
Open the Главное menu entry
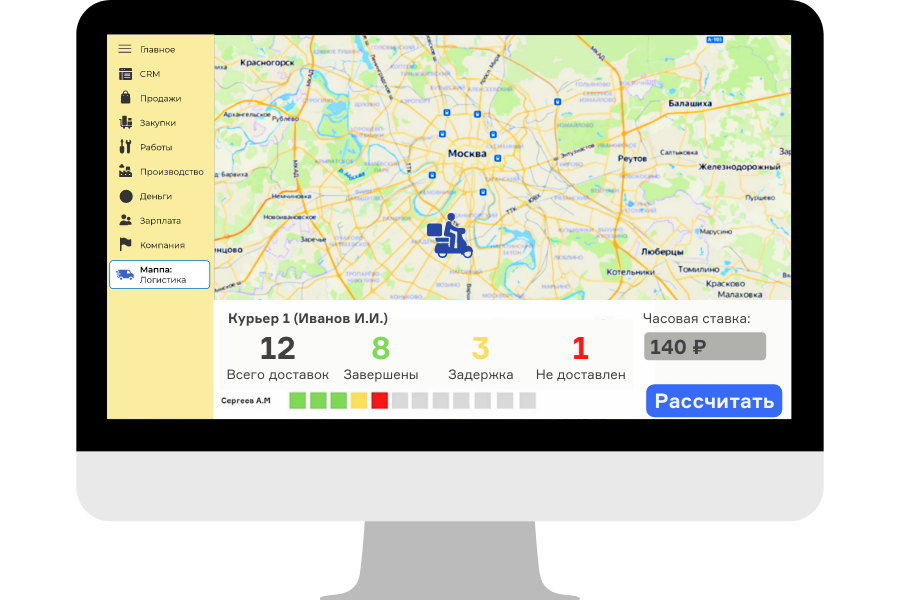[158, 48]
